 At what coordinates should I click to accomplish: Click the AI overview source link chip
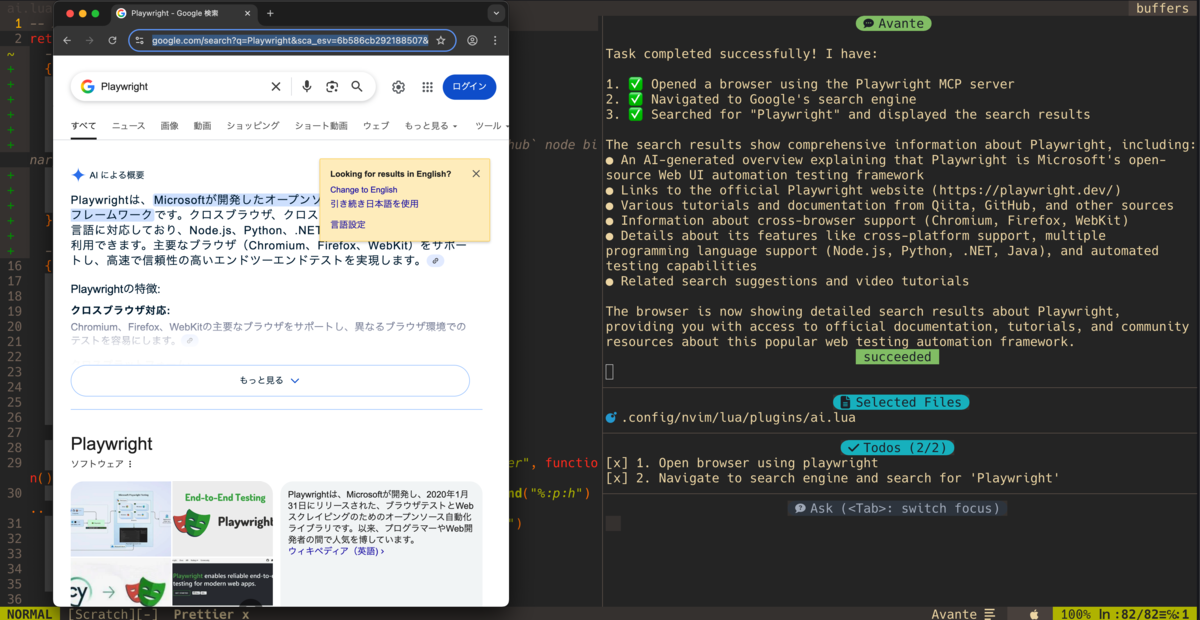click(435, 261)
